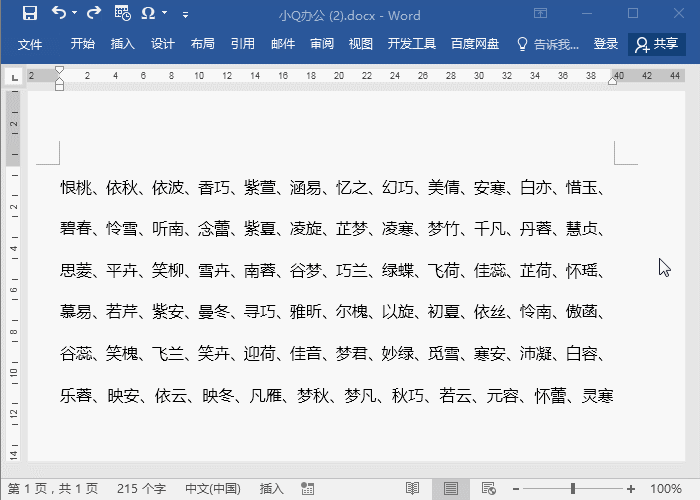Screen dimensions: 700x500
Task: Click the Save icon in quick access toolbar
Action: point(30,13)
